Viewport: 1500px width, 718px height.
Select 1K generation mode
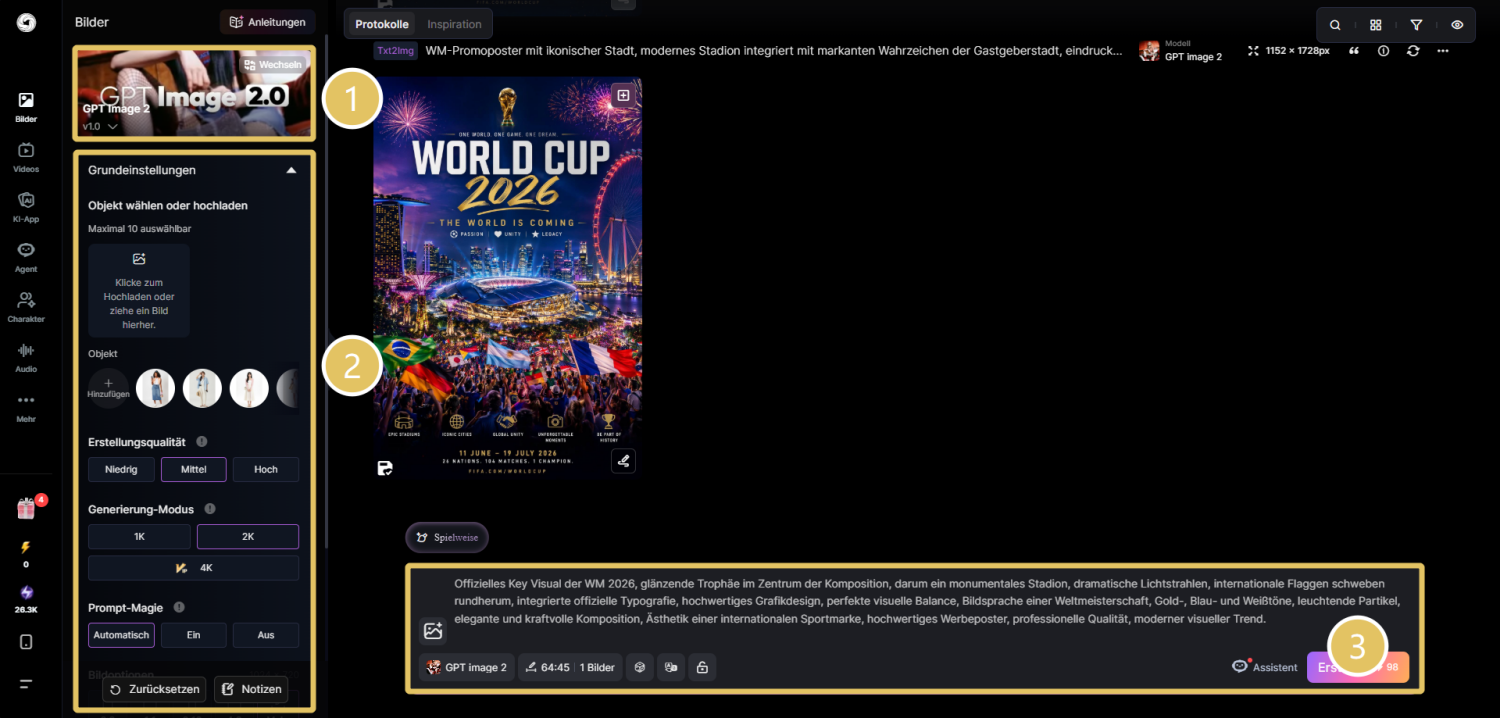[x=139, y=537]
